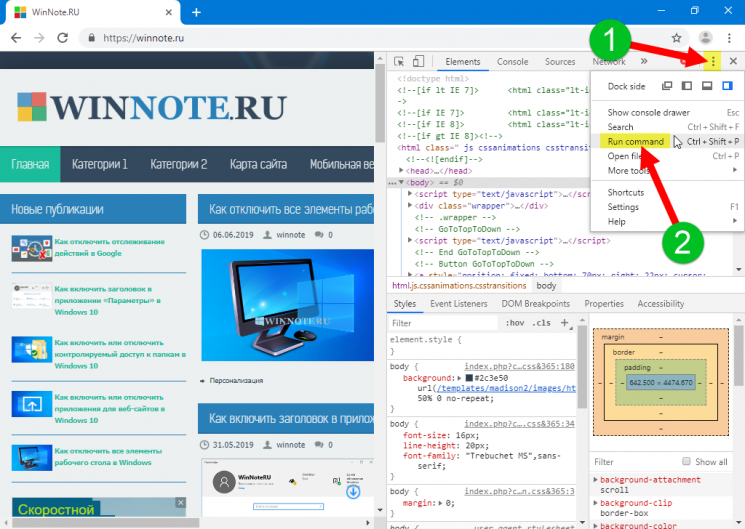Check the Show all checkbox
745x529 pixels.
pyautogui.click(x=686, y=461)
